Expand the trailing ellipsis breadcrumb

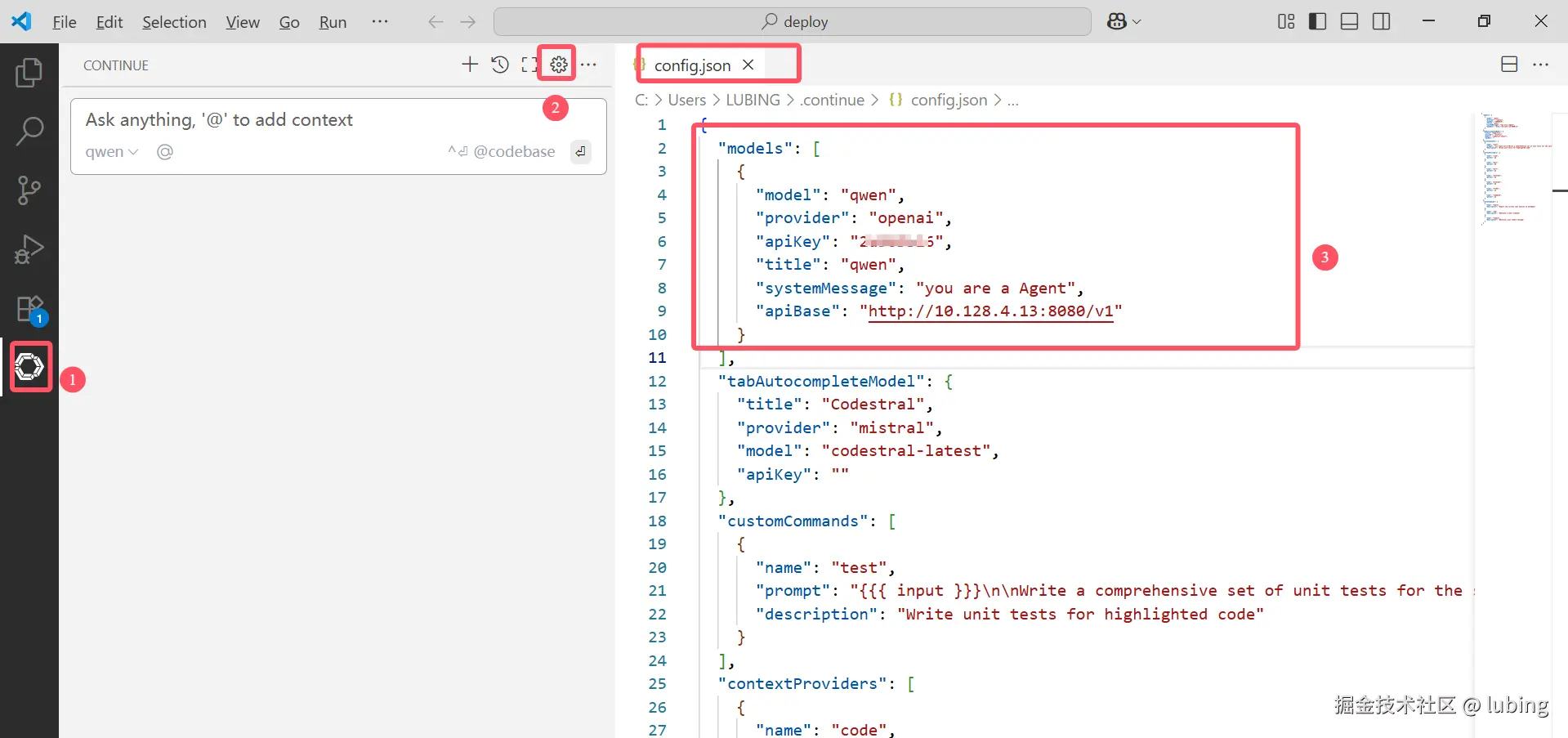point(1013,101)
